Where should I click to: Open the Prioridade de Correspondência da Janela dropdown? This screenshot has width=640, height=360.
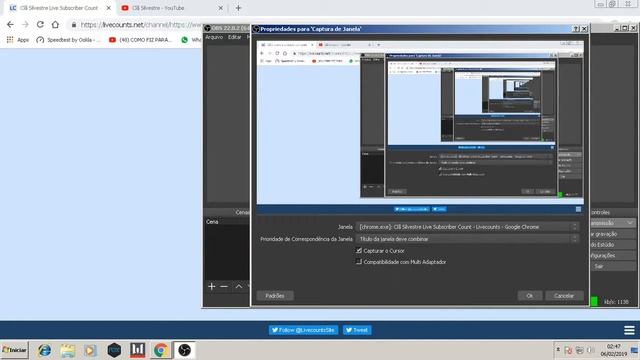467,239
